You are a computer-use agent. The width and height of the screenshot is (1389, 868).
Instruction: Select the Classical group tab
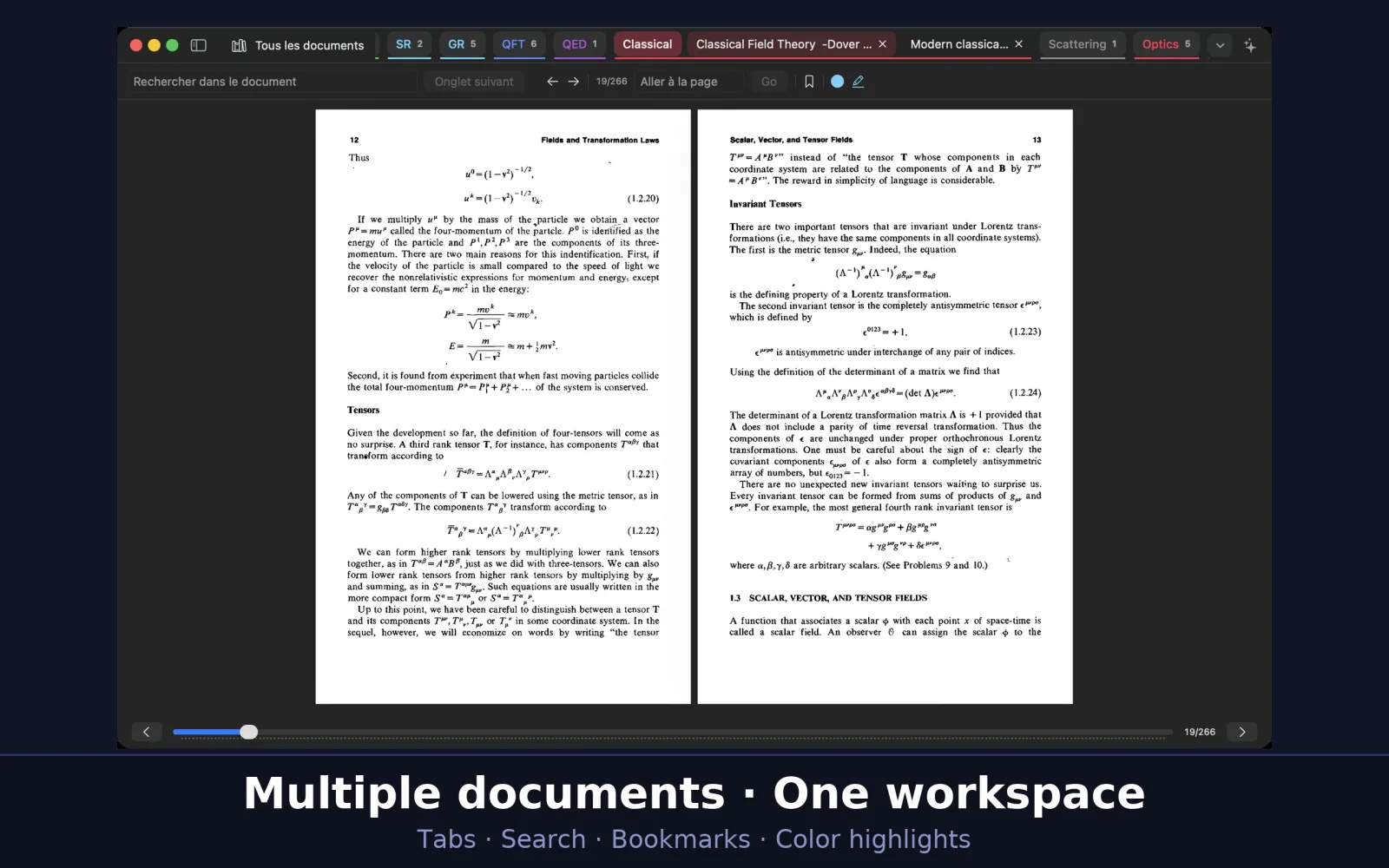(647, 44)
